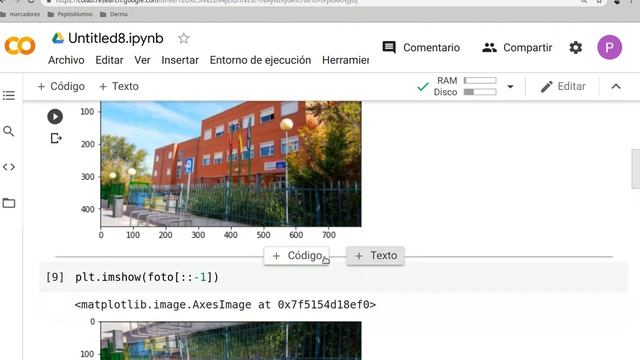Open the Derma bookmarks folder
The image size is (640, 360).
114,14
